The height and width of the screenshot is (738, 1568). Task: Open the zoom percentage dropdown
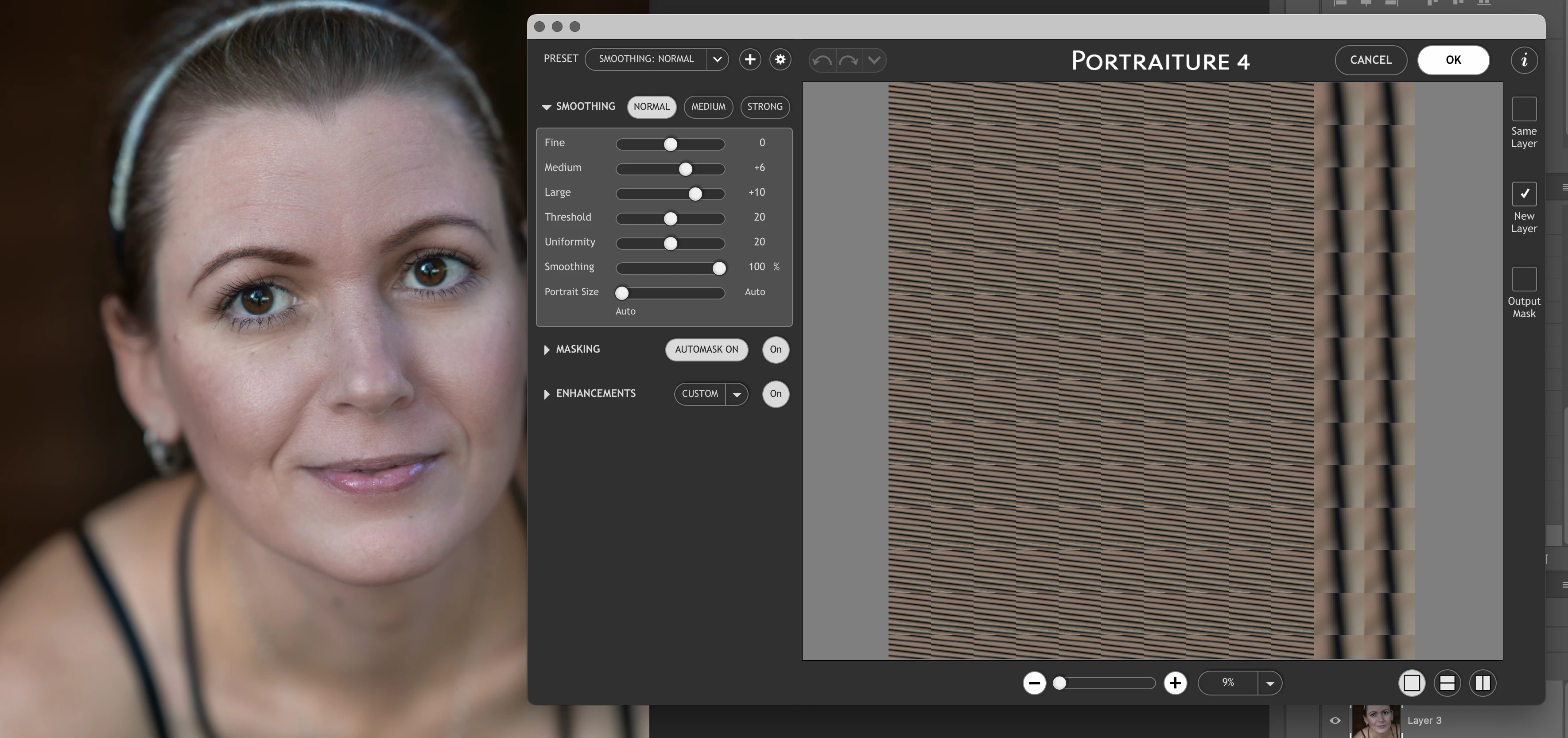[x=1270, y=683]
